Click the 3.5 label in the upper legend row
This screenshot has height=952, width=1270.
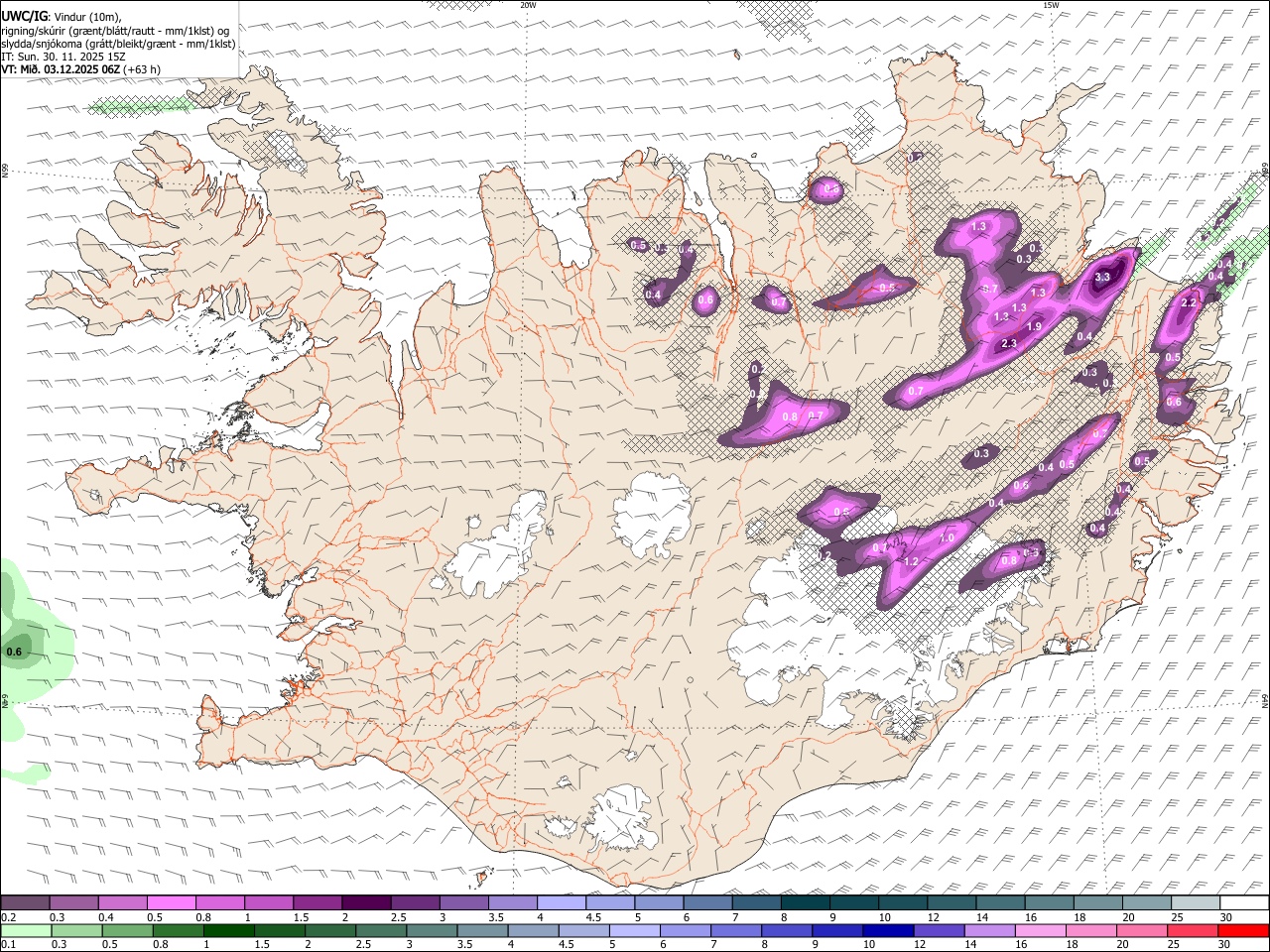click(496, 917)
